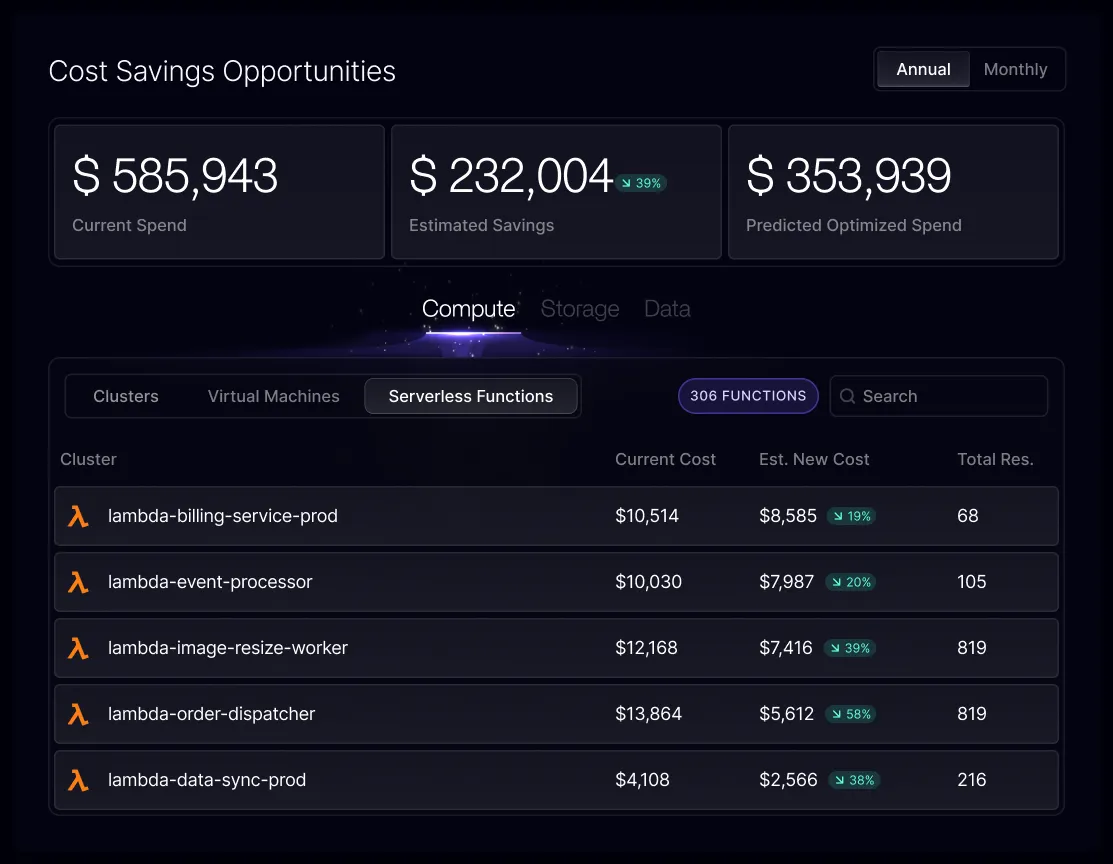Click the $5,612 estimated new cost
Screen dimensions: 1113x864
[x=786, y=714]
